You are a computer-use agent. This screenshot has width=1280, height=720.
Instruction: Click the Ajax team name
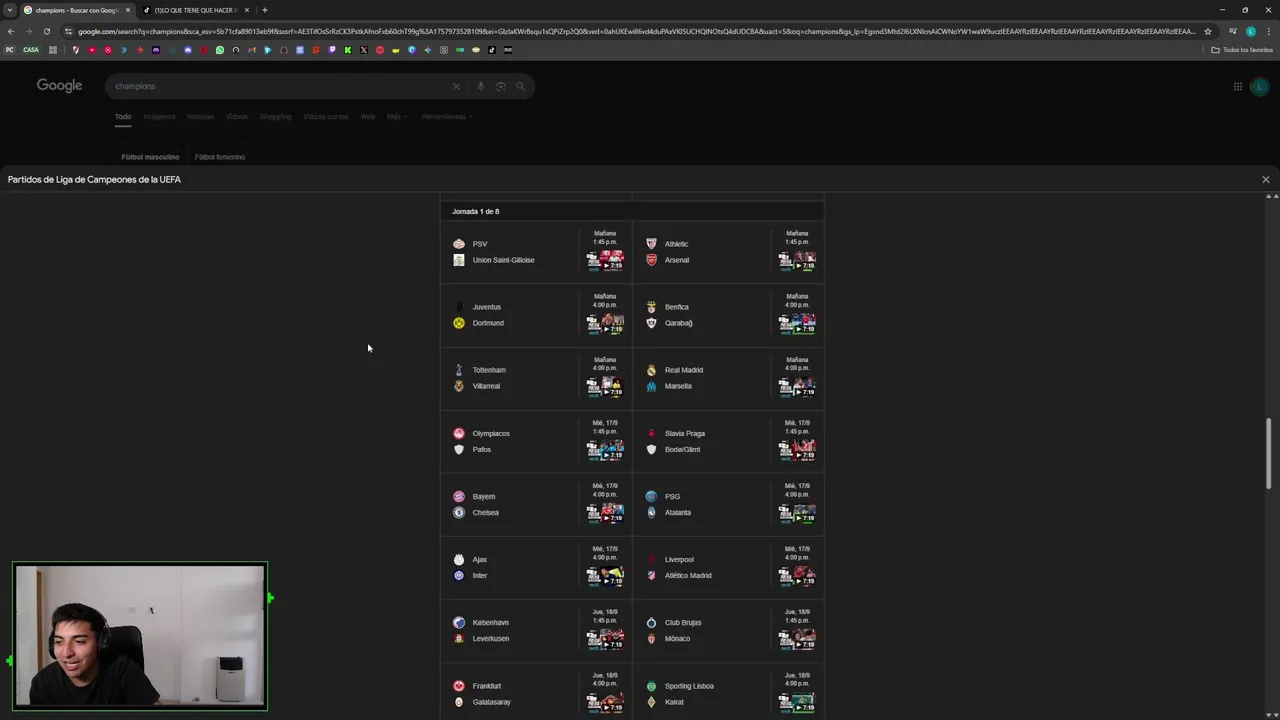pos(480,560)
